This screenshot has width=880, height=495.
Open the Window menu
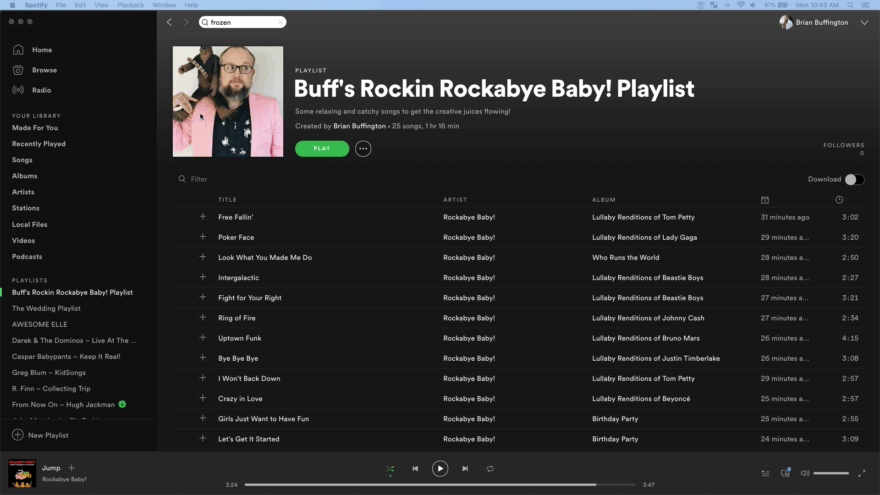[x=164, y=5]
